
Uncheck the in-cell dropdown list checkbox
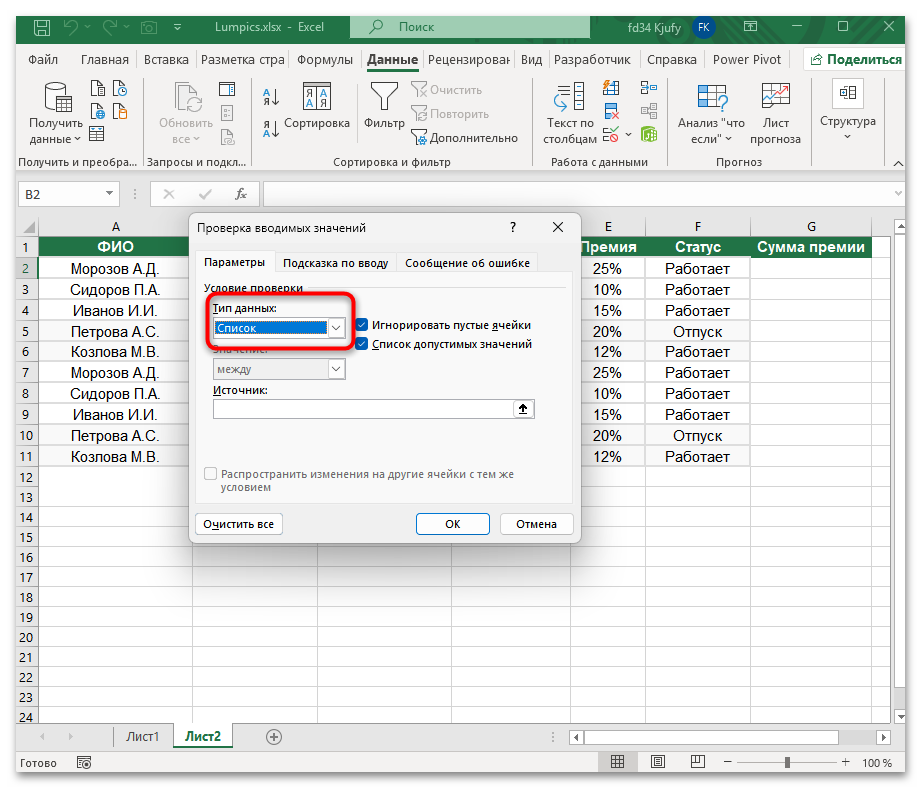362,344
